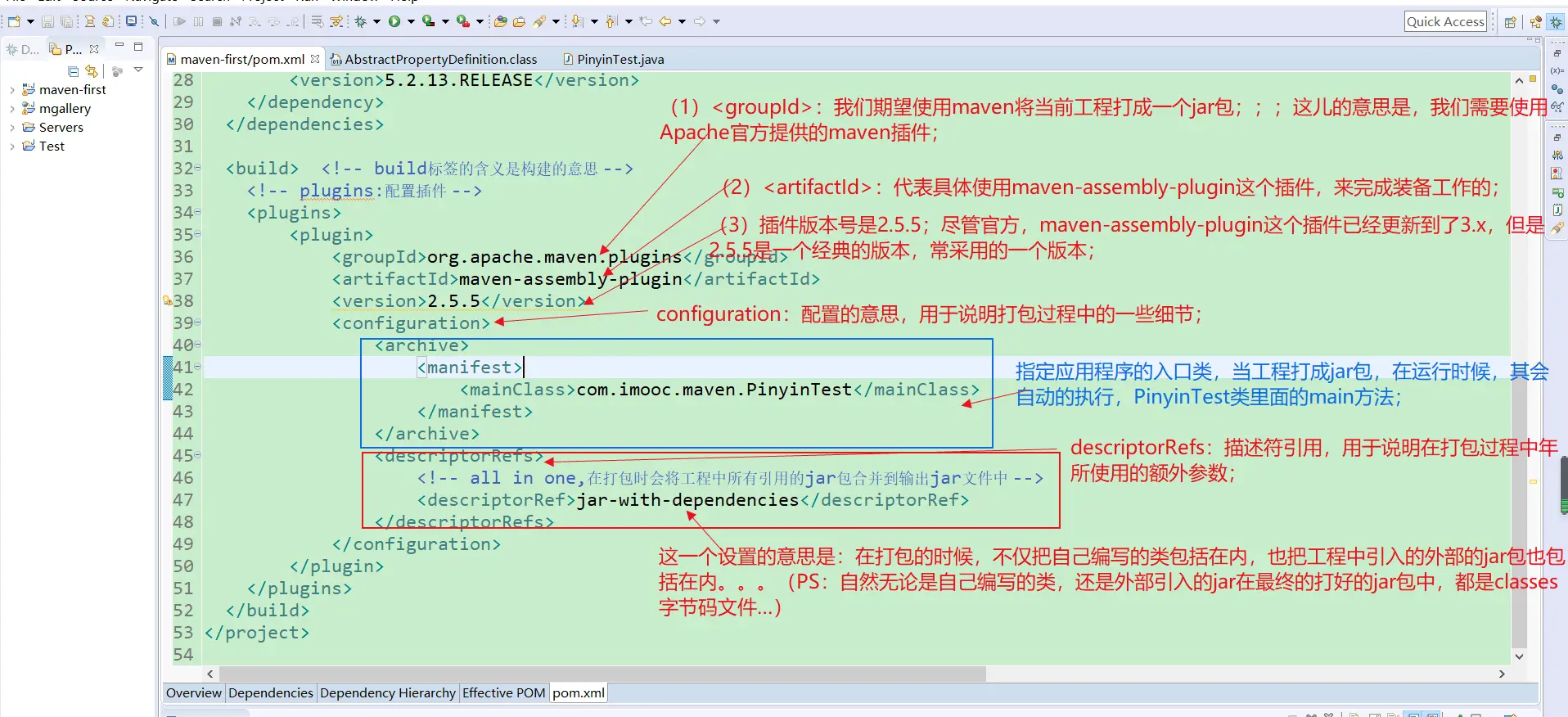Viewport: 1568px width, 717px height.
Task: Click Collapse All in Project Explorer
Action: 74,71
